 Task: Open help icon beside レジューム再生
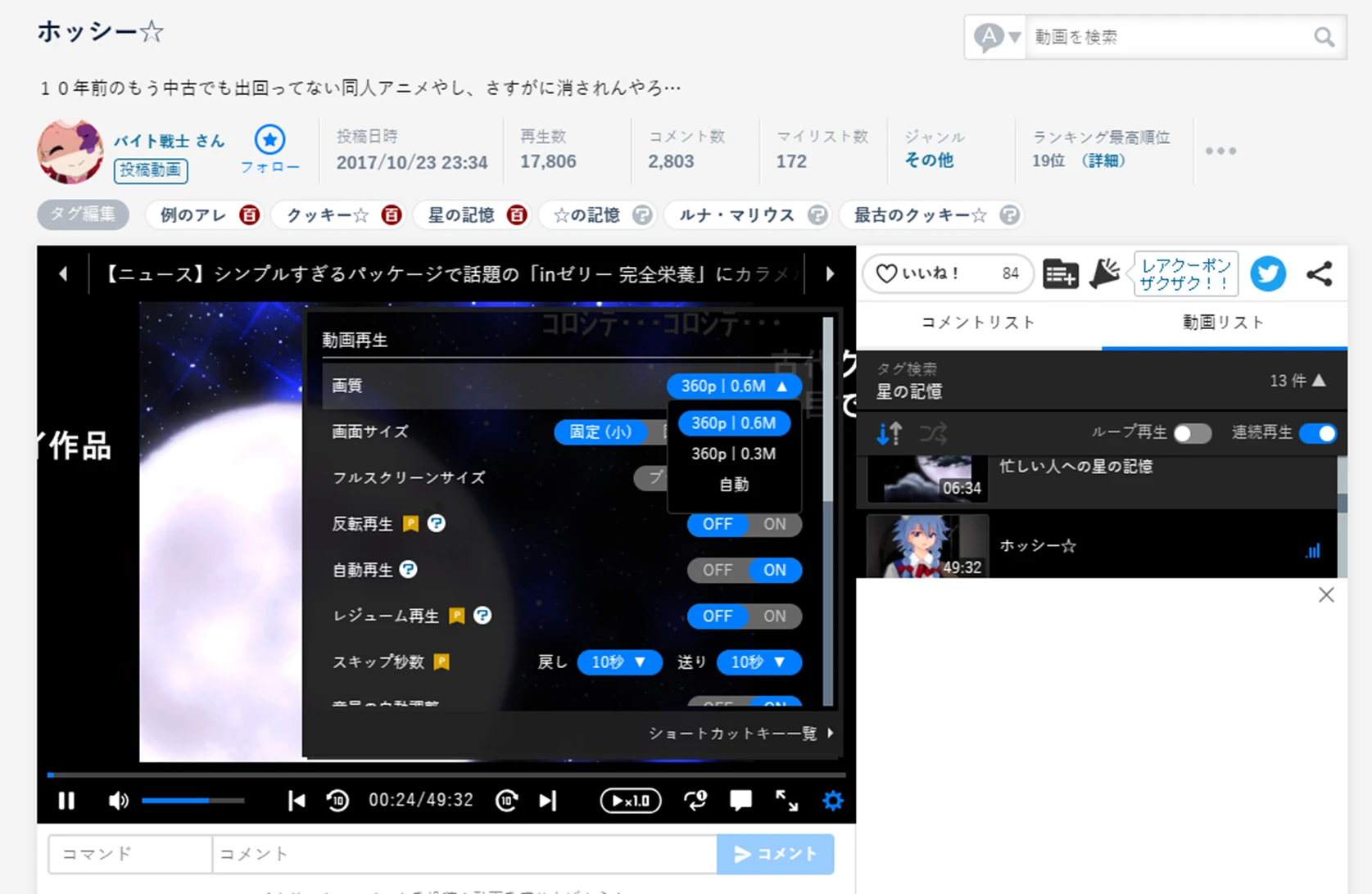[x=482, y=615]
